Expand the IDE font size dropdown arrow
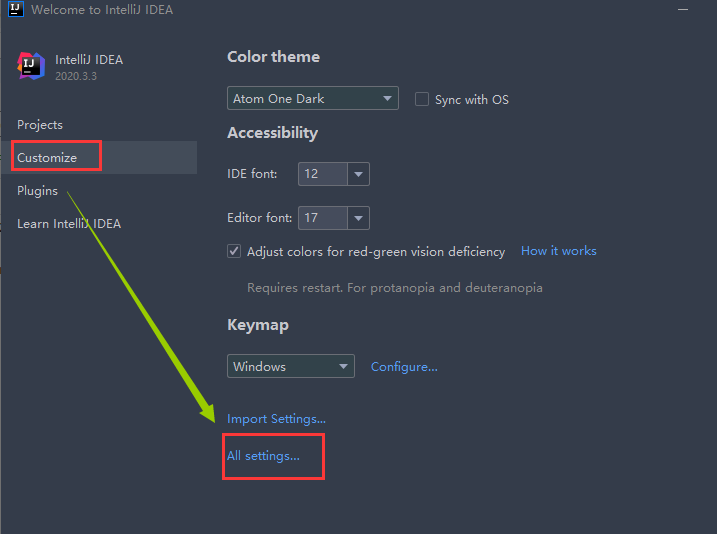Screen dimensions: 717x534 [358, 174]
